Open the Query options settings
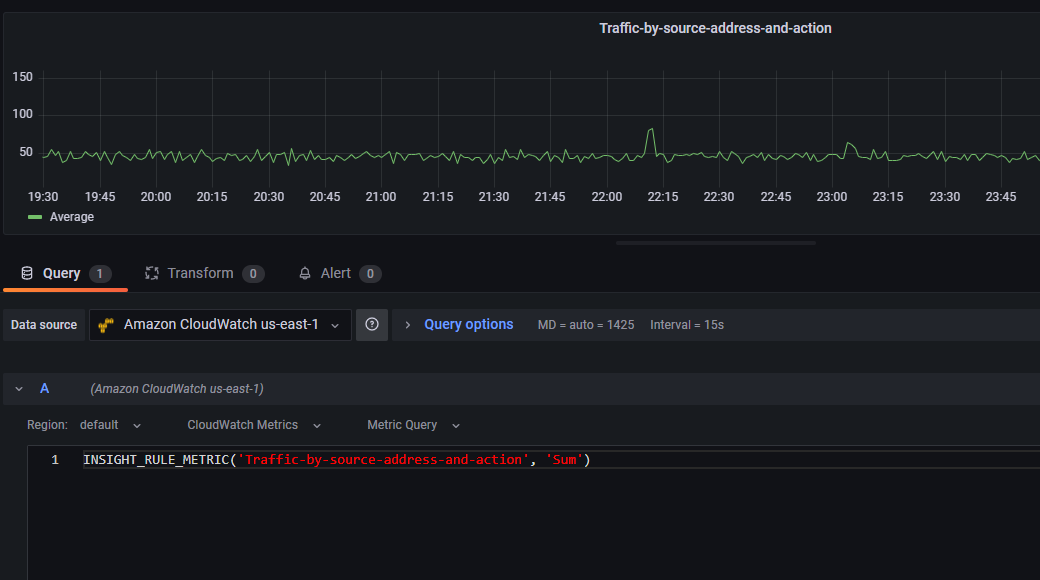 (x=468, y=324)
